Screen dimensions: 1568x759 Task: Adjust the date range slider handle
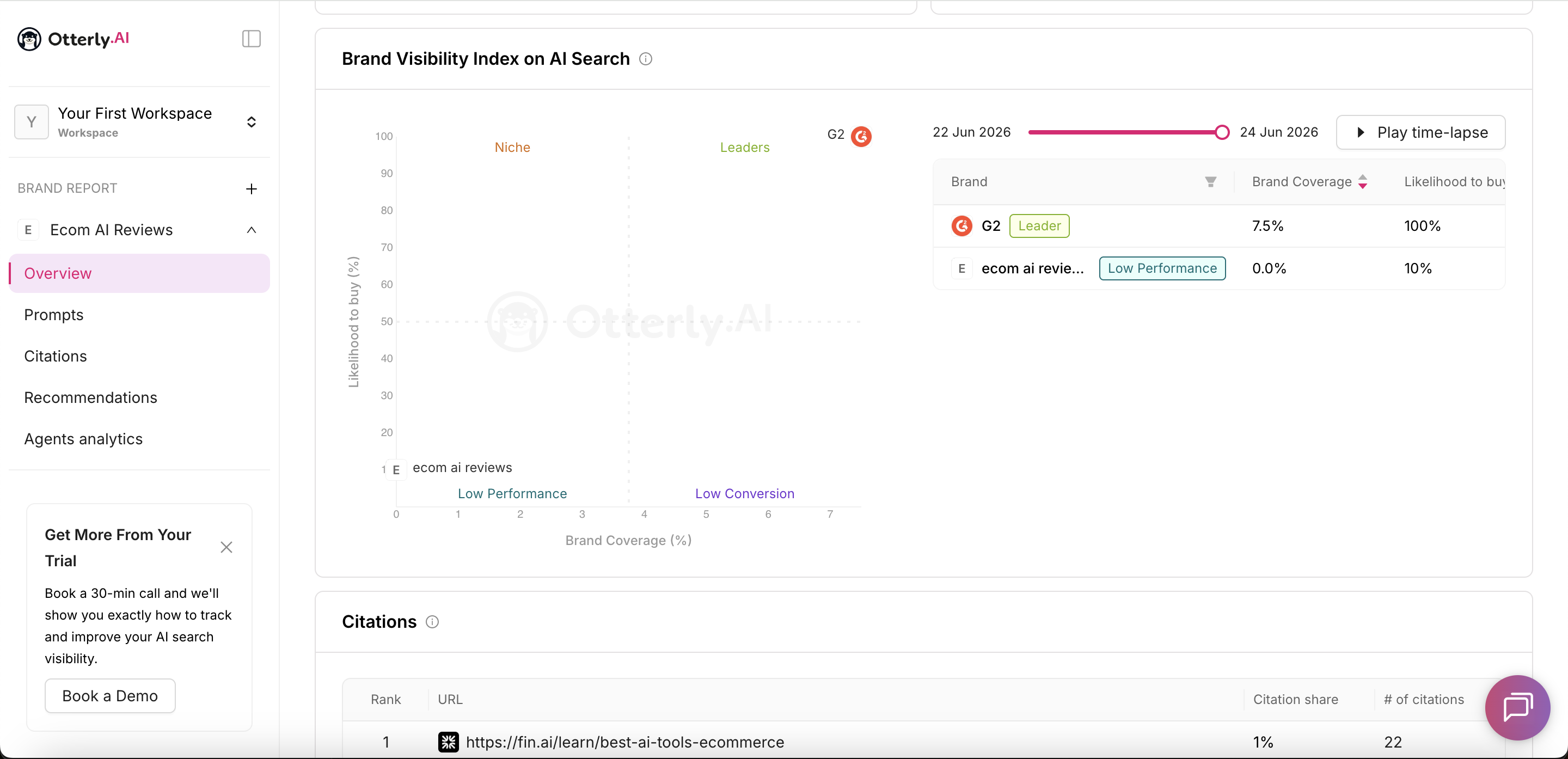[x=1222, y=132]
